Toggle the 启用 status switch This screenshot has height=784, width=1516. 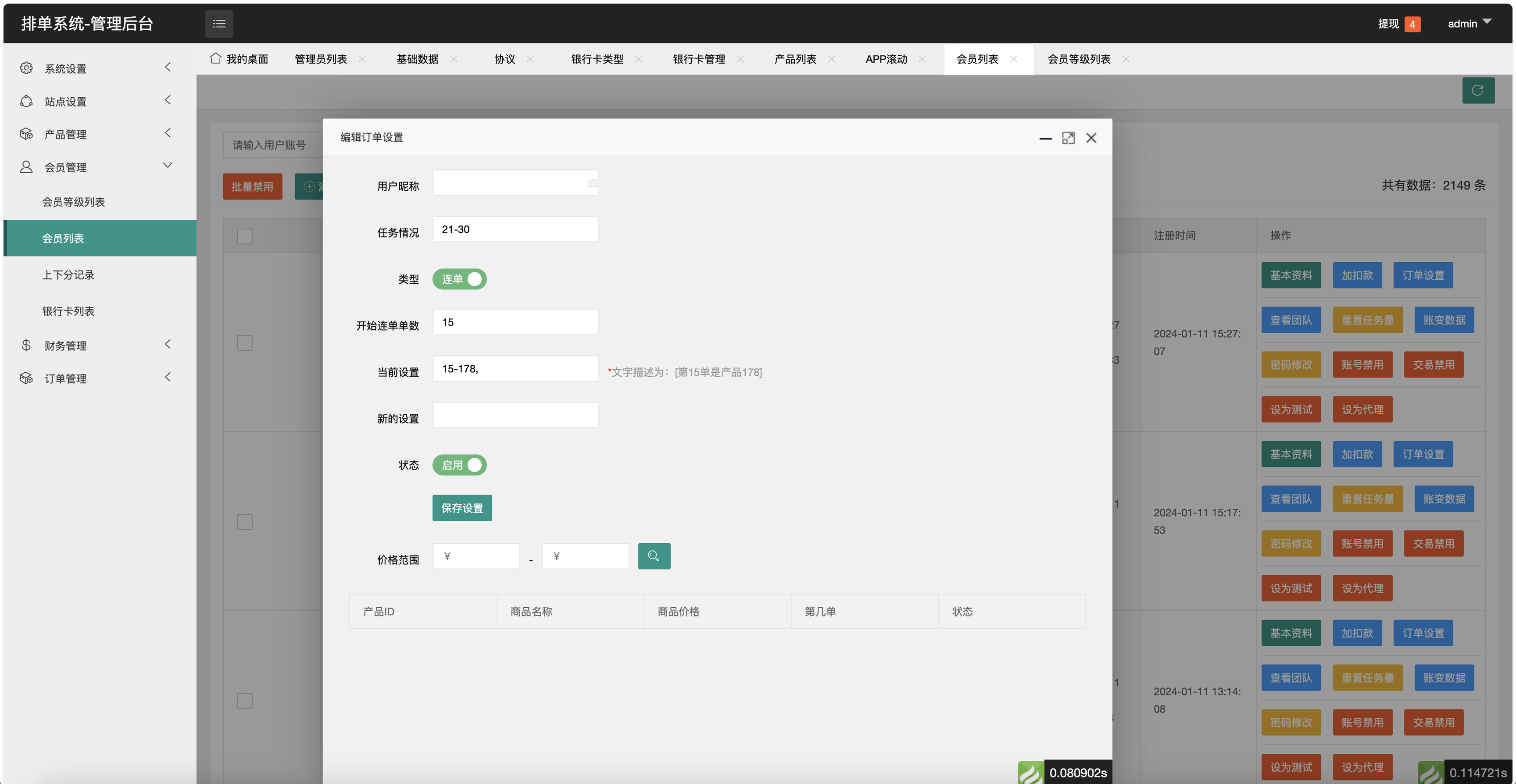(460, 465)
